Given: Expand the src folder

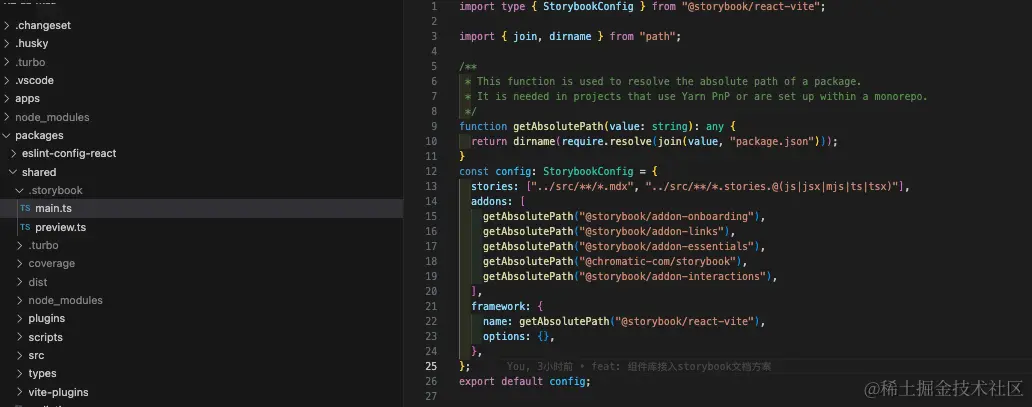Looking at the screenshot, I should 36,356.
